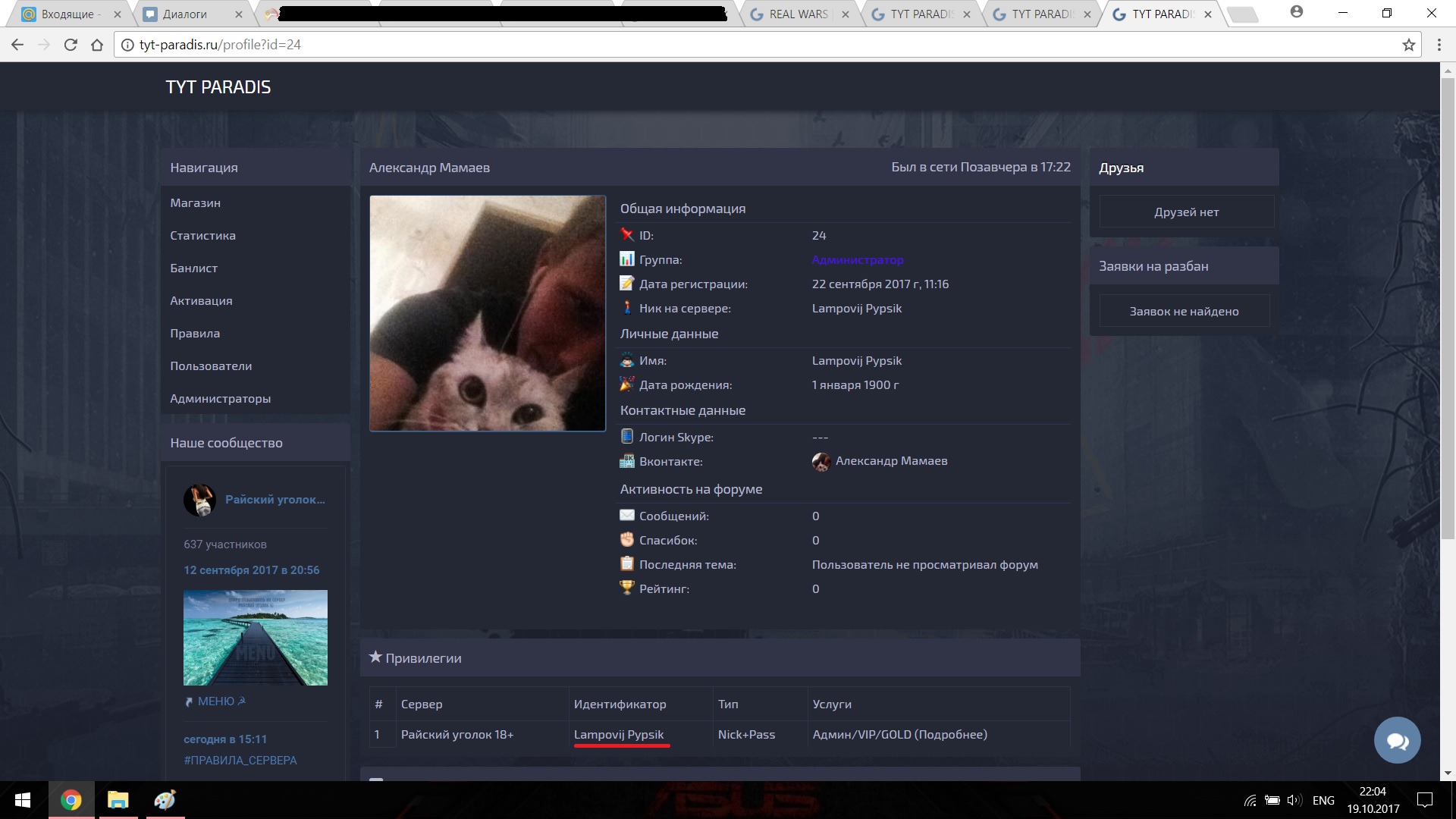This screenshot has height=819, width=1456.
Task: Click the Рейтинг trophy icon
Action: click(627, 588)
